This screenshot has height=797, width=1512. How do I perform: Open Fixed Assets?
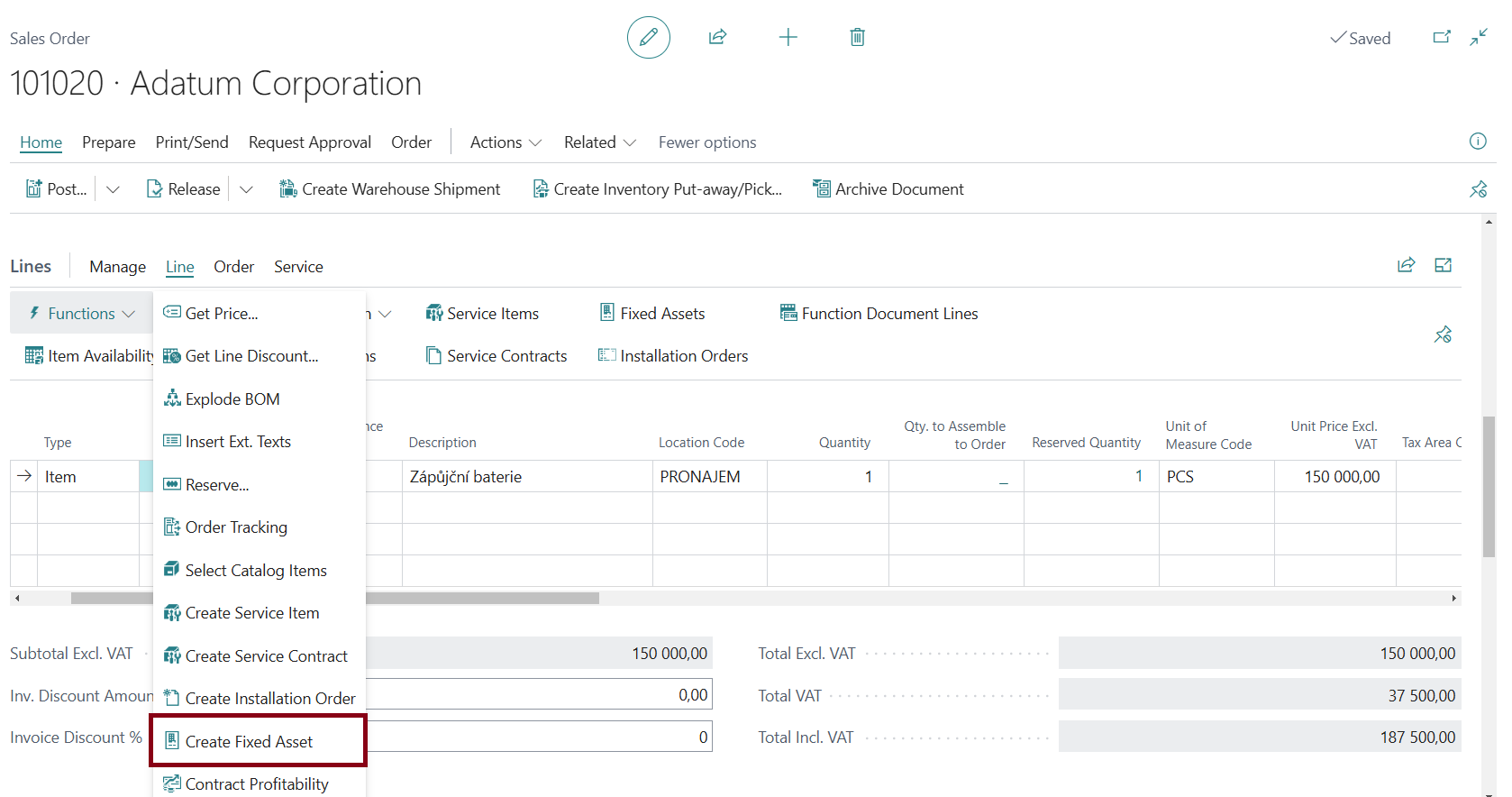click(x=652, y=314)
